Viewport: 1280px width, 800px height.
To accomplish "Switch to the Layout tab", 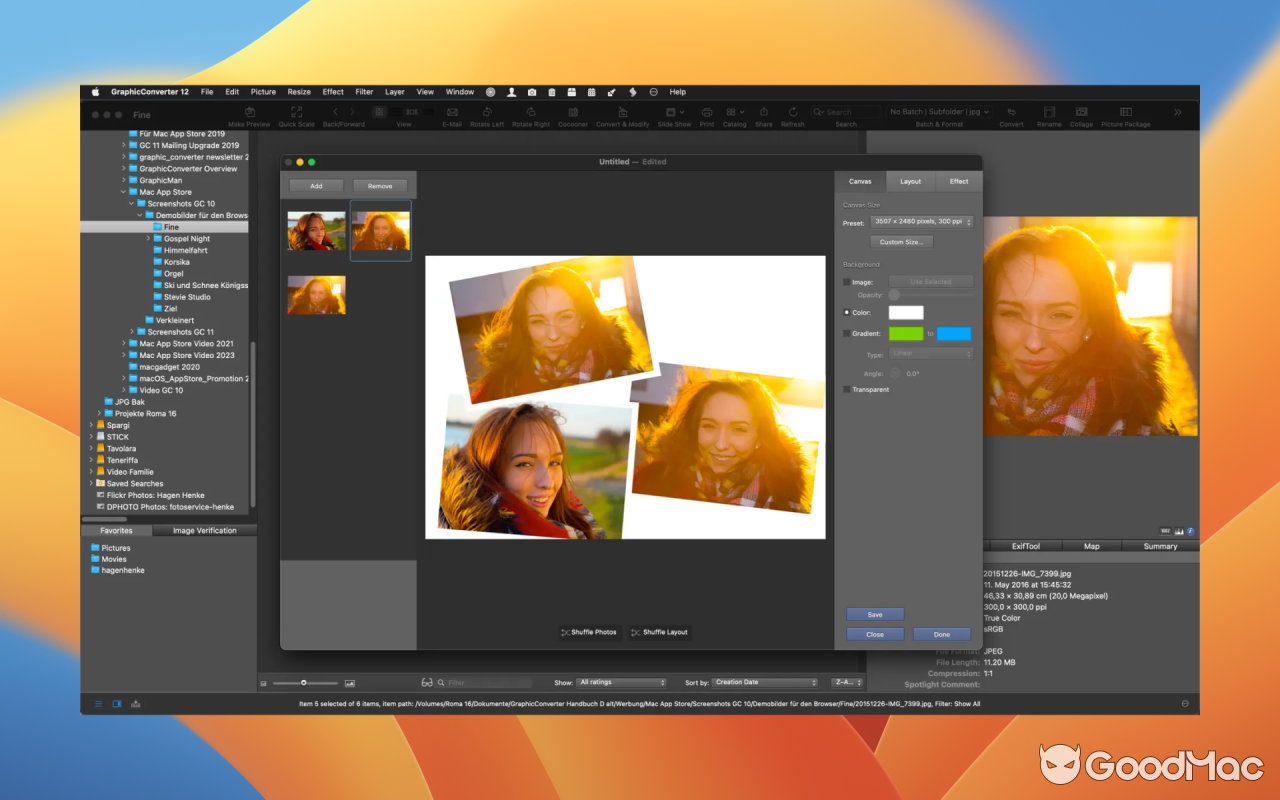I will click(909, 181).
